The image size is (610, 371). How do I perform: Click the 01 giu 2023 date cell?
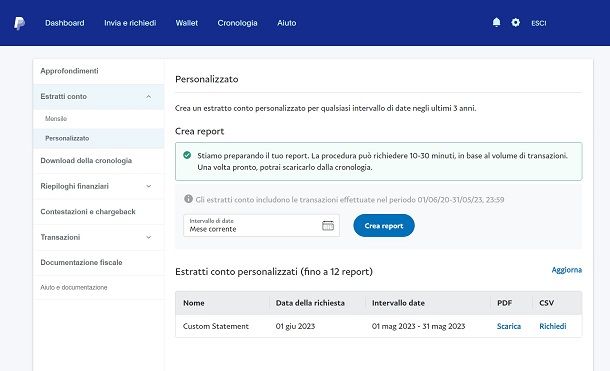click(x=295, y=326)
